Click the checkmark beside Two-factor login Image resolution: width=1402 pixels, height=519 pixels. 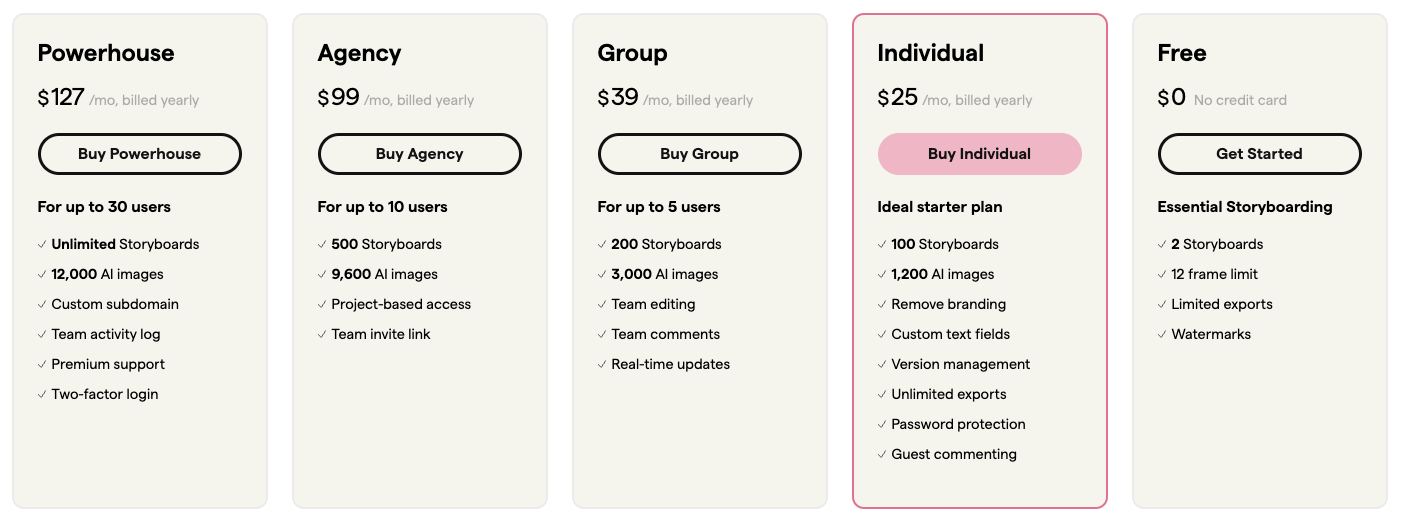(x=42, y=394)
